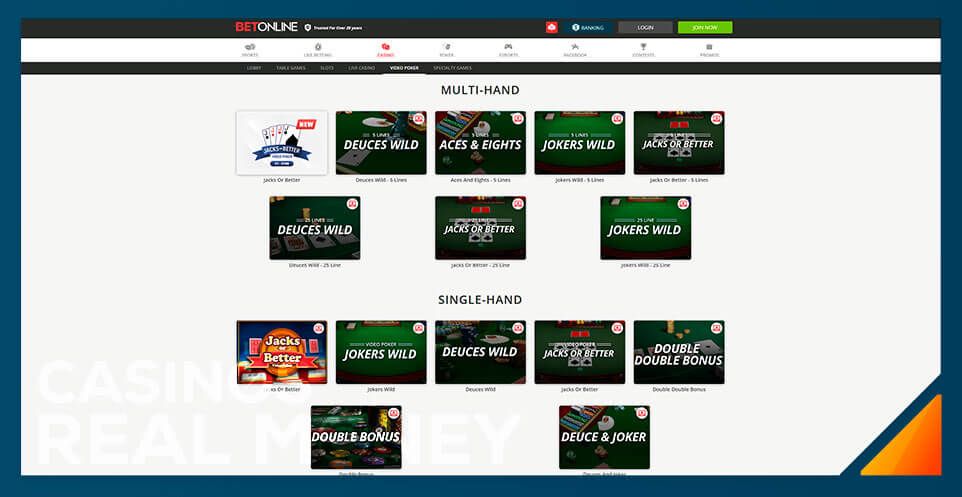
Task: Open Video Poker Jacks Or Better single-hand thumbnail
Action: (580, 352)
